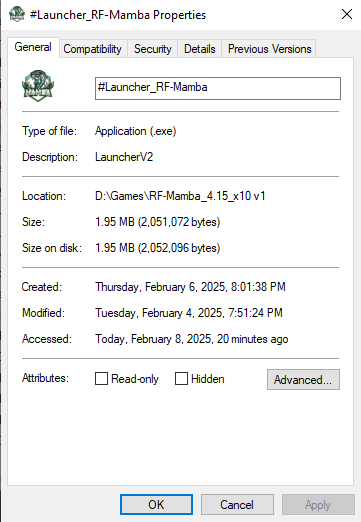The width and height of the screenshot is (361, 522).
Task: Click the Created label
Action: pyautogui.click(x=42, y=287)
